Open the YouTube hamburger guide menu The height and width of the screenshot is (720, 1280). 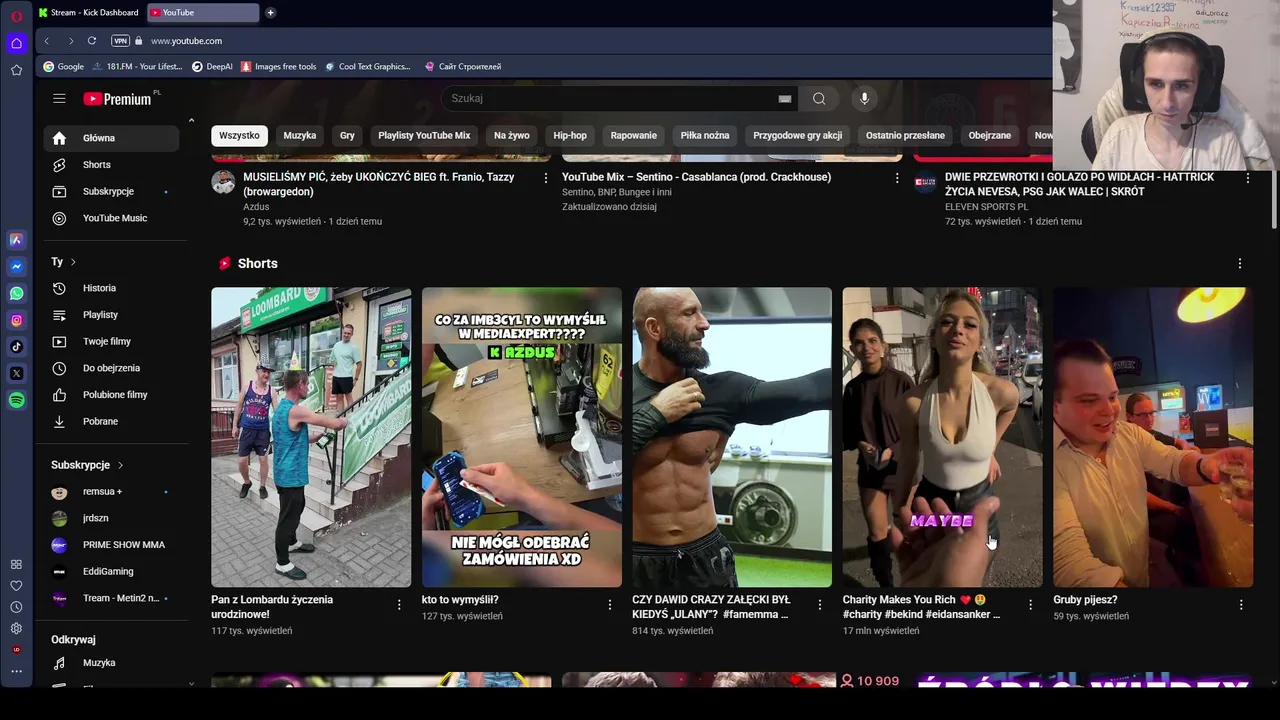59,98
